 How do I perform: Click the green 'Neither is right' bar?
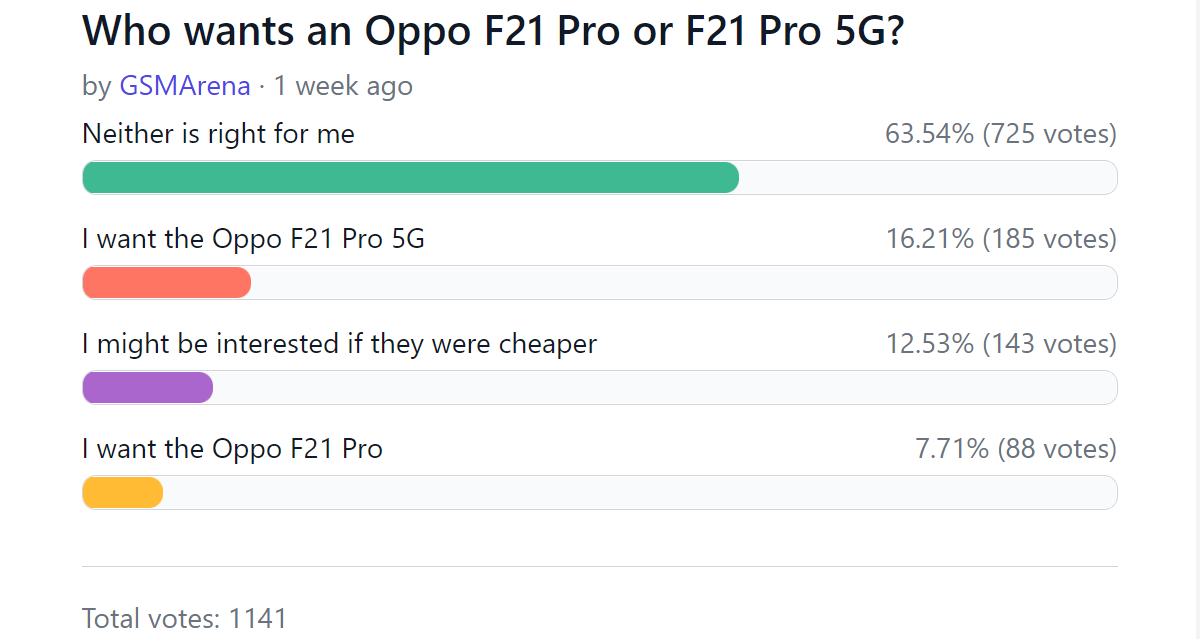tap(410, 178)
